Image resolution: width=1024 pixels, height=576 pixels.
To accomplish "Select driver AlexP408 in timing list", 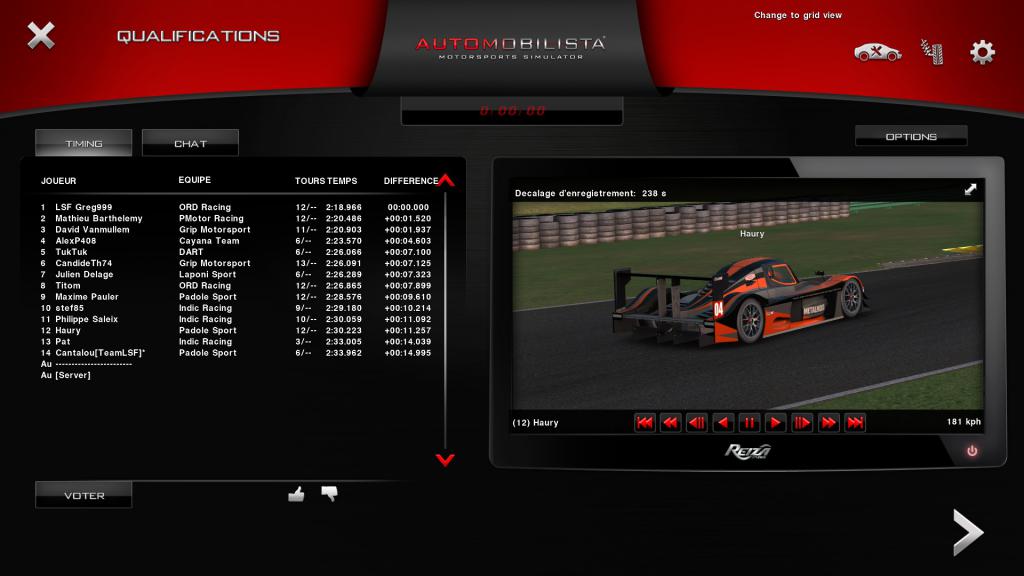I will click(x=76, y=240).
